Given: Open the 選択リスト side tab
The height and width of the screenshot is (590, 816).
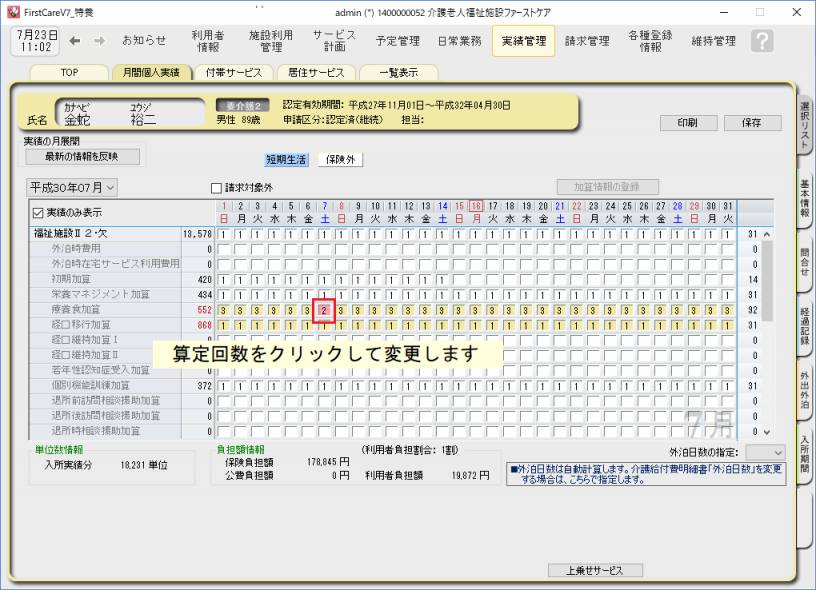Looking at the screenshot, I should click(804, 127).
